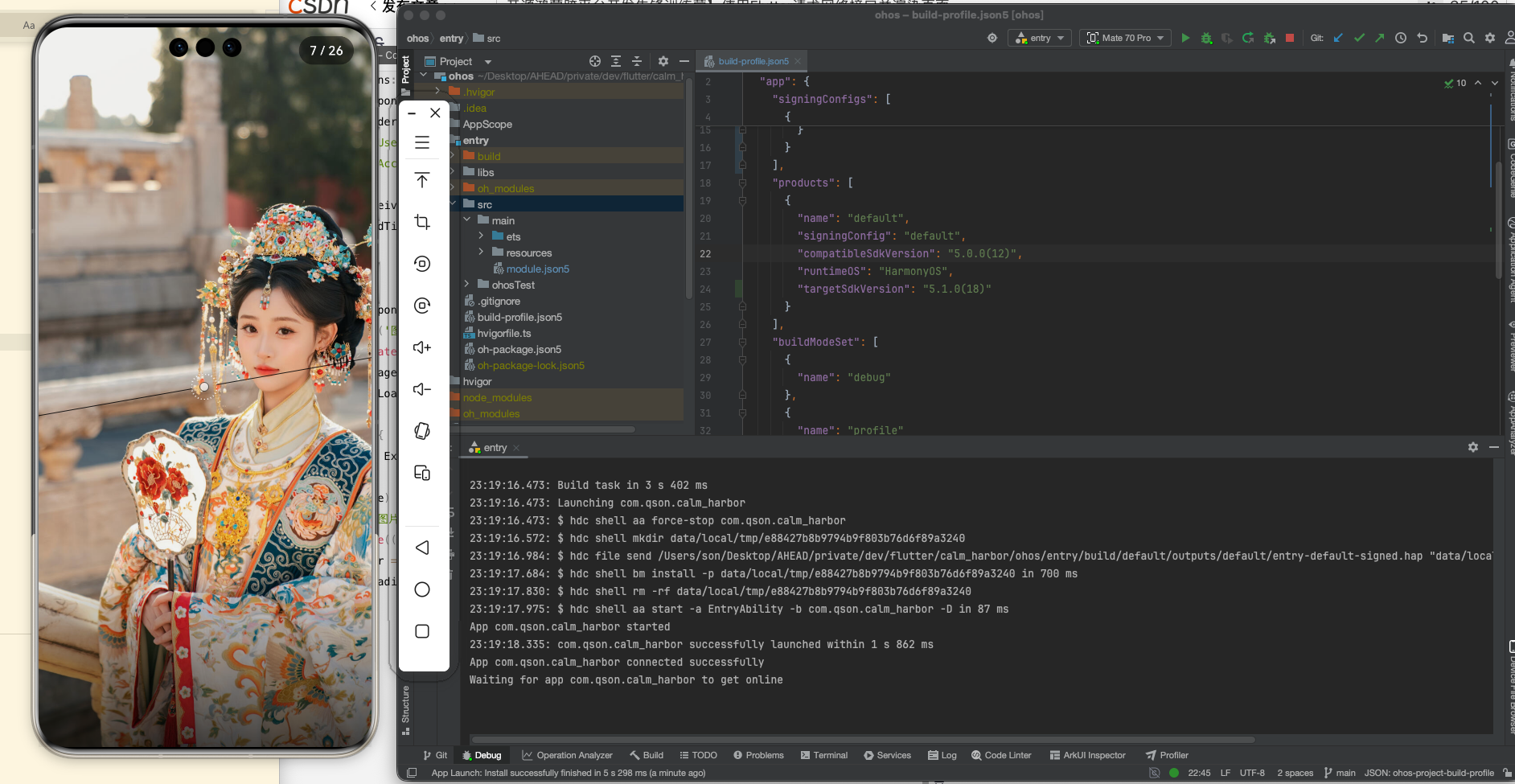Open the Terminal tool window tab
Viewport: 1515px width, 784px height.
click(x=824, y=755)
